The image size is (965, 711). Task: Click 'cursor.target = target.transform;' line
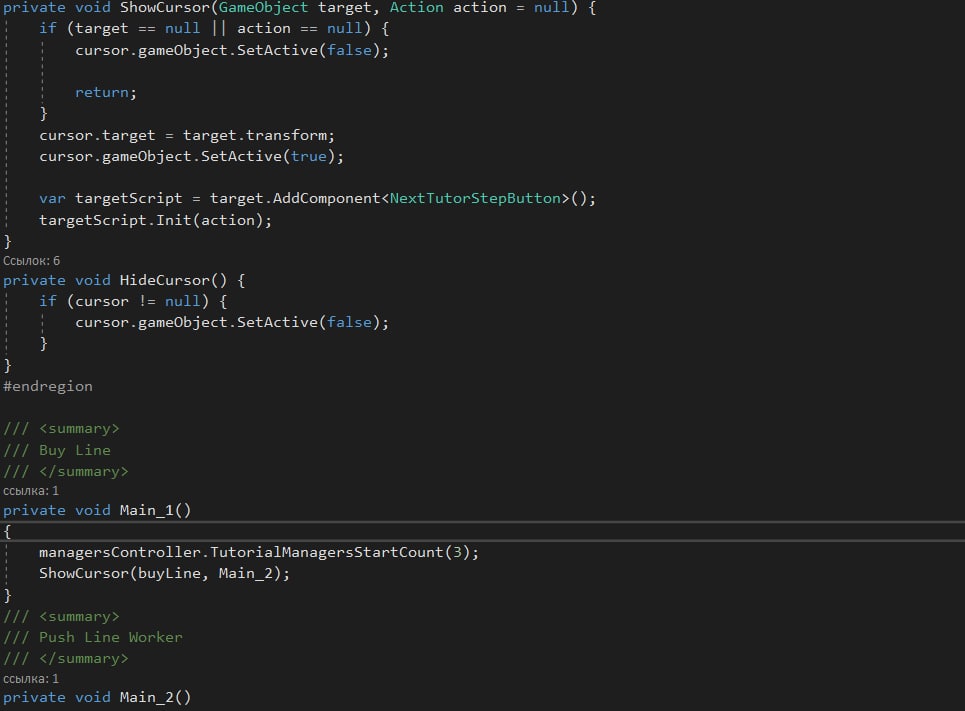187,135
